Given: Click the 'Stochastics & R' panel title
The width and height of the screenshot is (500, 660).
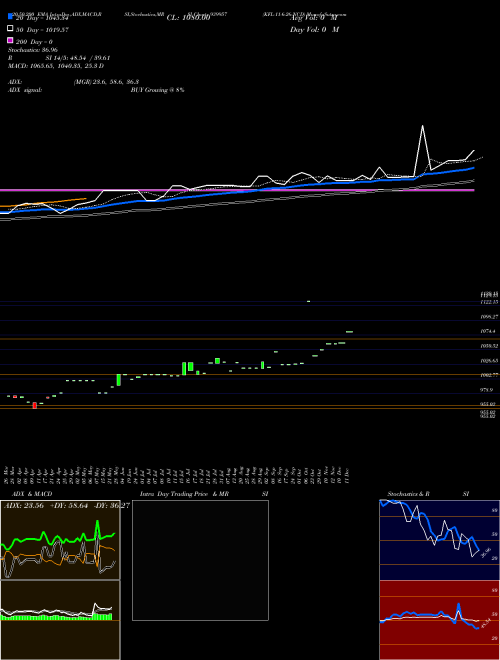Looking at the screenshot, I should tap(409, 494).
